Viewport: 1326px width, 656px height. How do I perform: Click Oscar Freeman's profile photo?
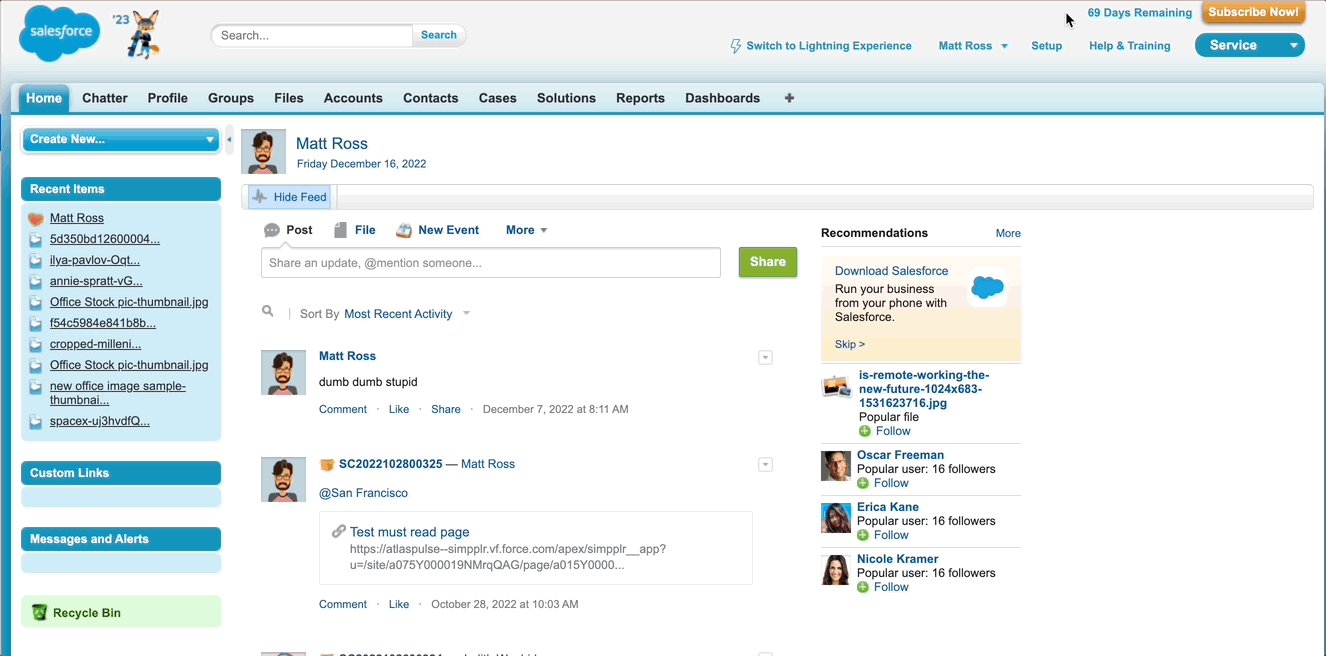coord(836,466)
